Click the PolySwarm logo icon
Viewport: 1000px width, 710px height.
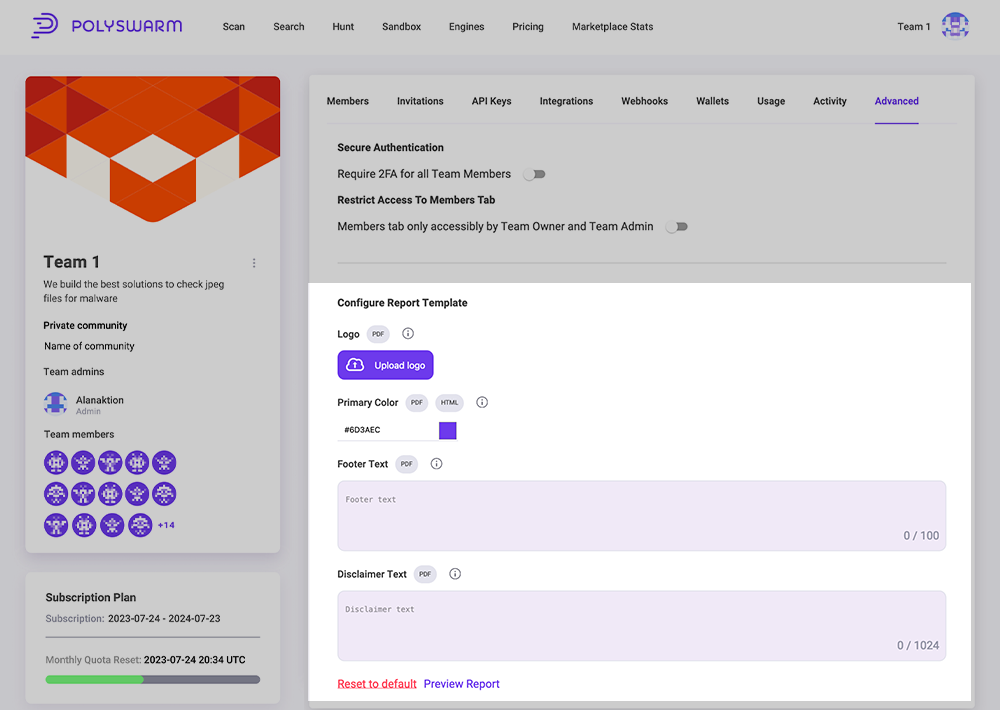44,26
